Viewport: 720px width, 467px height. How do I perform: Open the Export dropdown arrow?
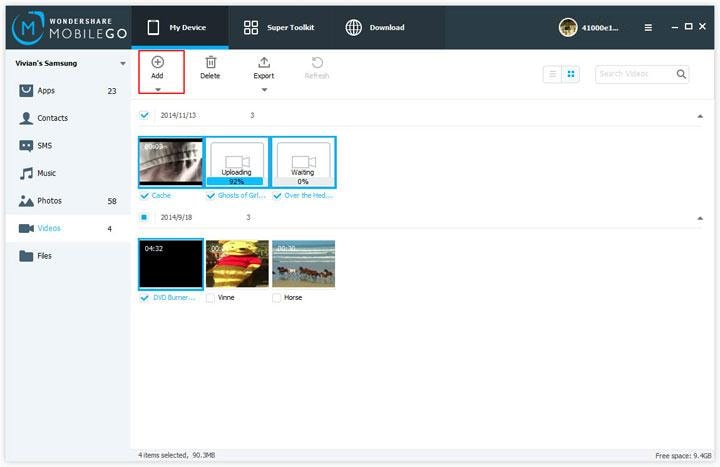[264, 90]
